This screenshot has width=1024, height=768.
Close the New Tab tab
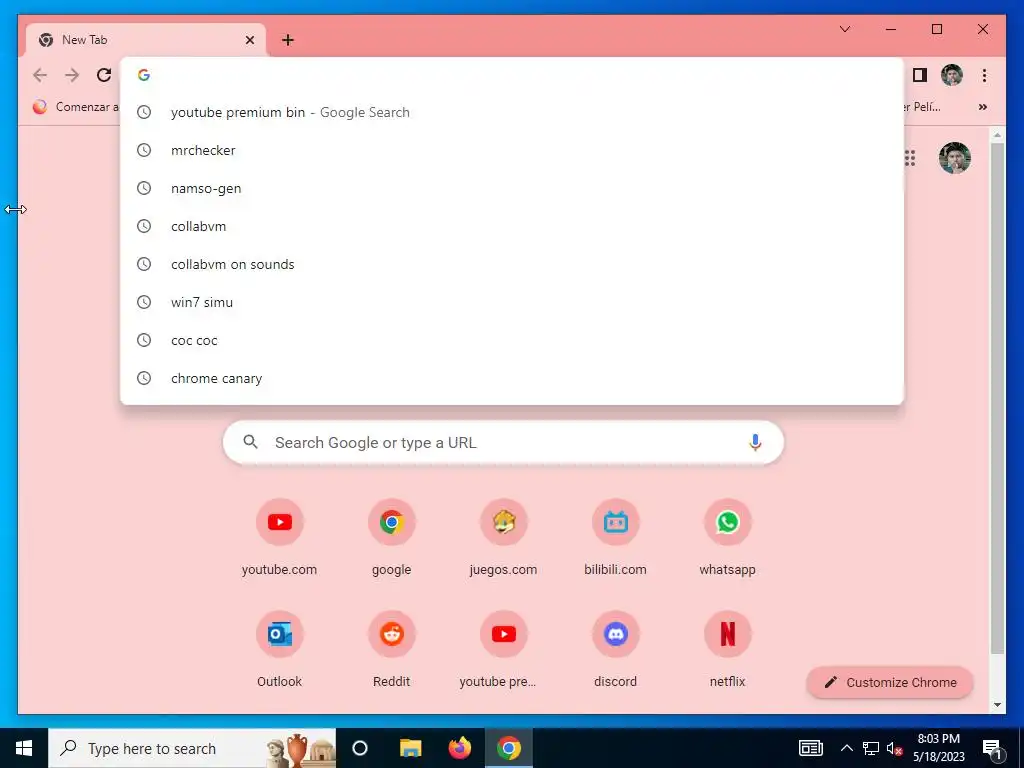[x=249, y=40]
